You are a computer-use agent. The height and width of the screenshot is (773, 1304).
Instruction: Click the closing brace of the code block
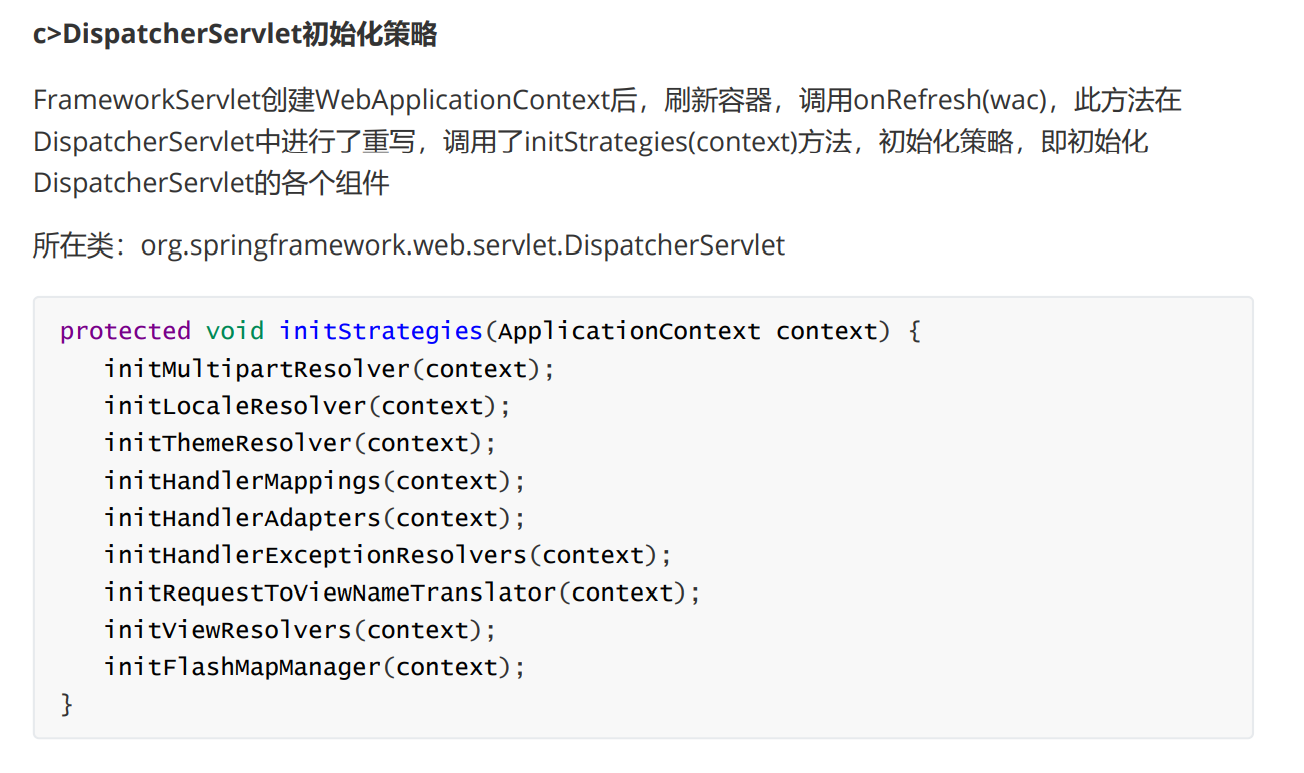coord(67,705)
